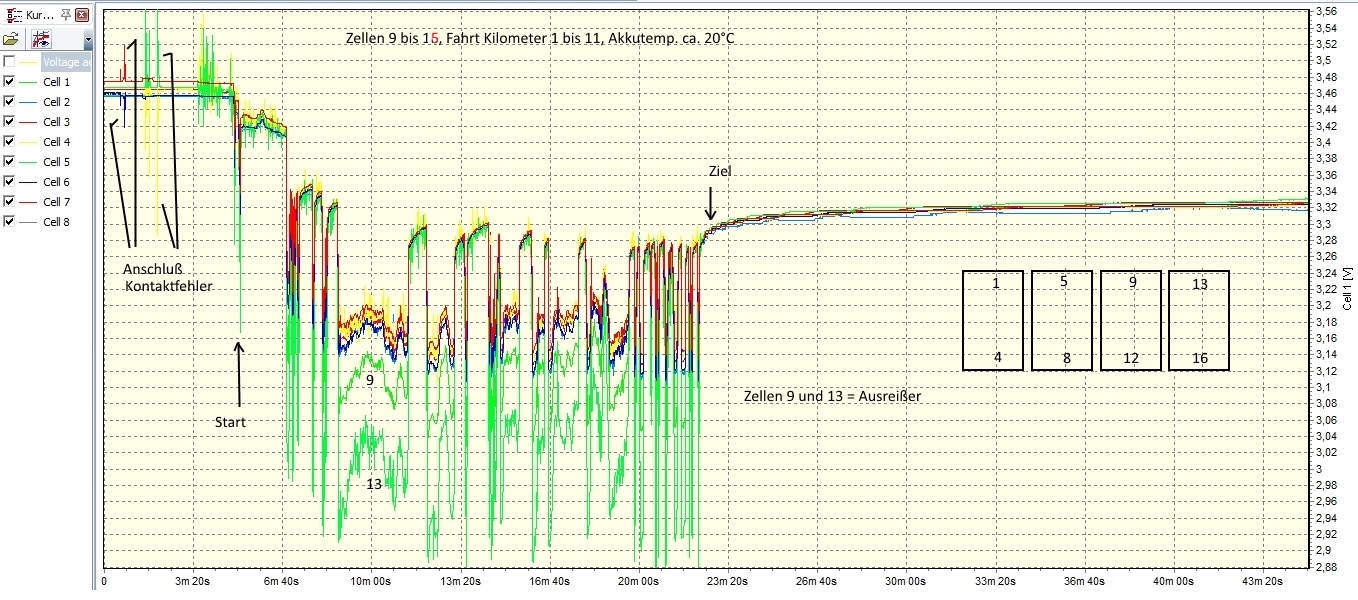The image size is (1358, 600).
Task: Enable the Voltage curve checkbox
Action: [9, 62]
